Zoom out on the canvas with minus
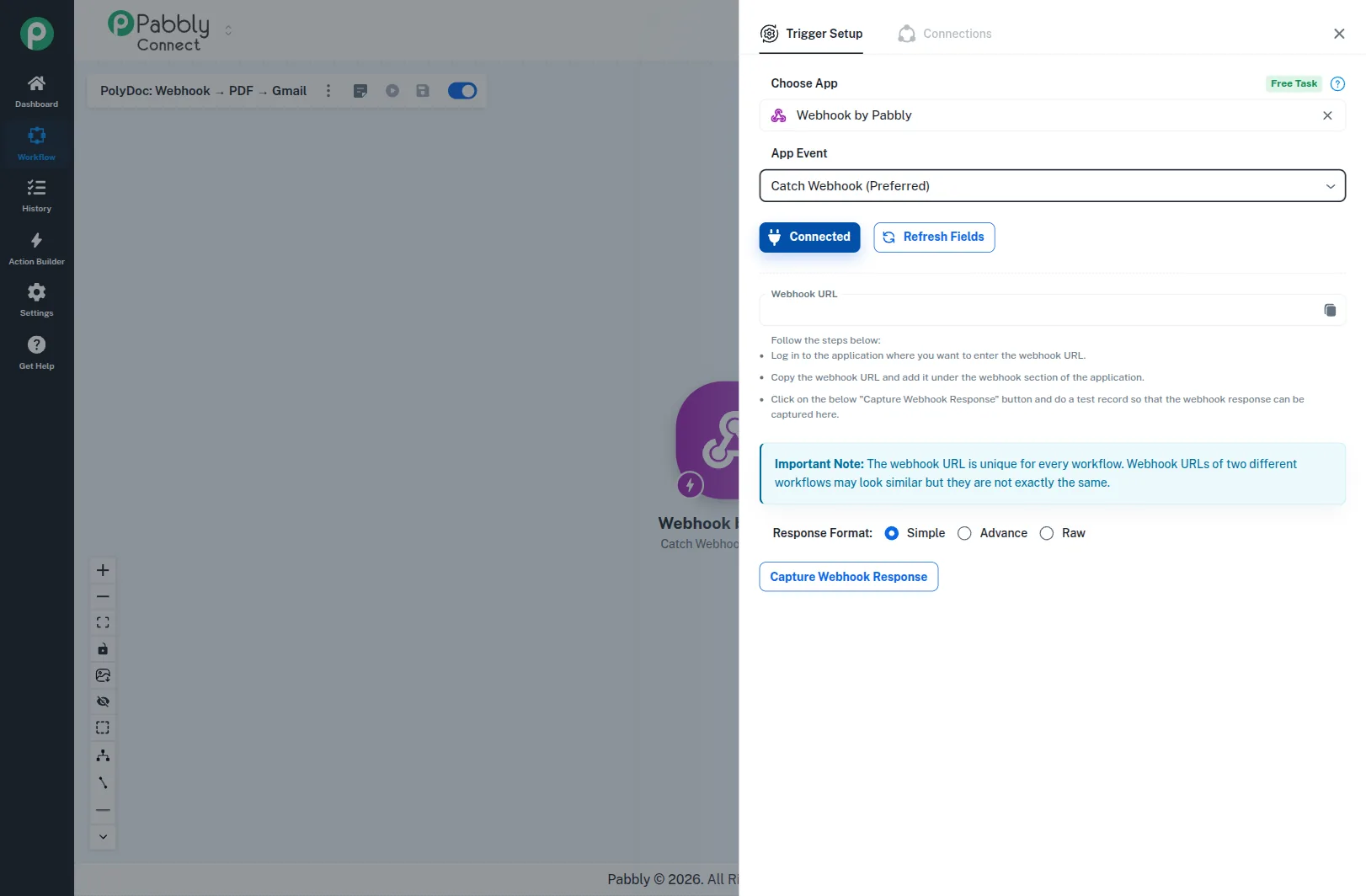Screen dimensions: 1366x896 pyautogui.click(x=103, y=596)
